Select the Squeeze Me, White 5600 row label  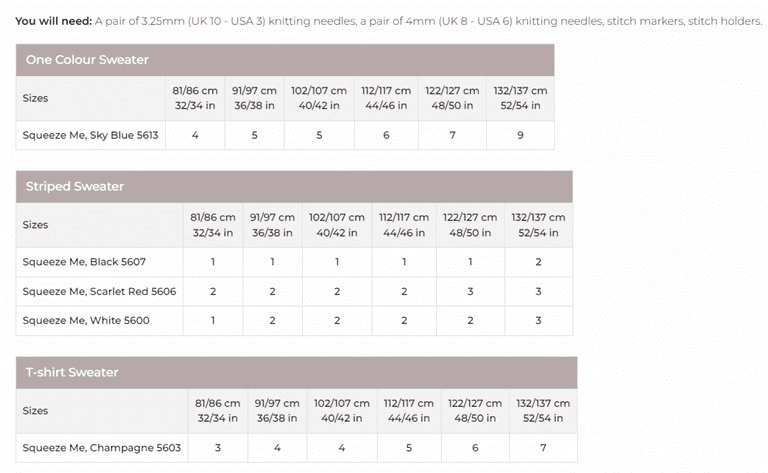[84, 320]
